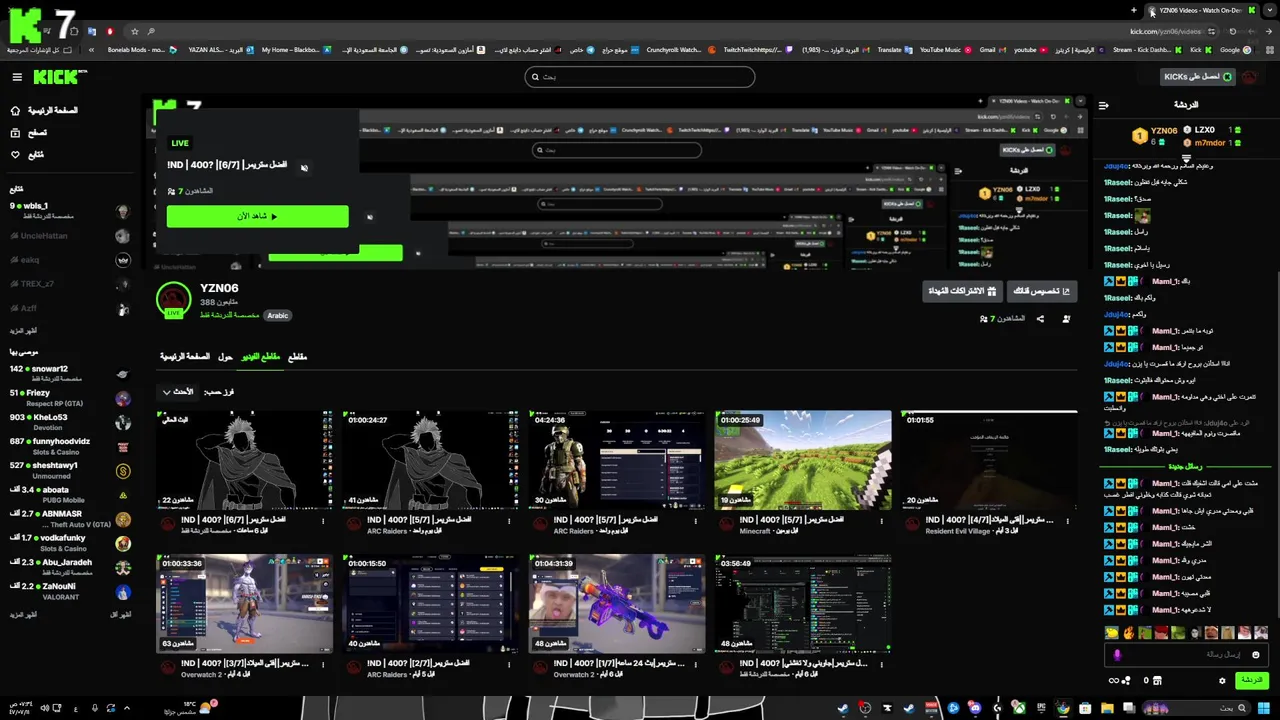Open the Epic Games taskbar icon

pos(1040,709)
